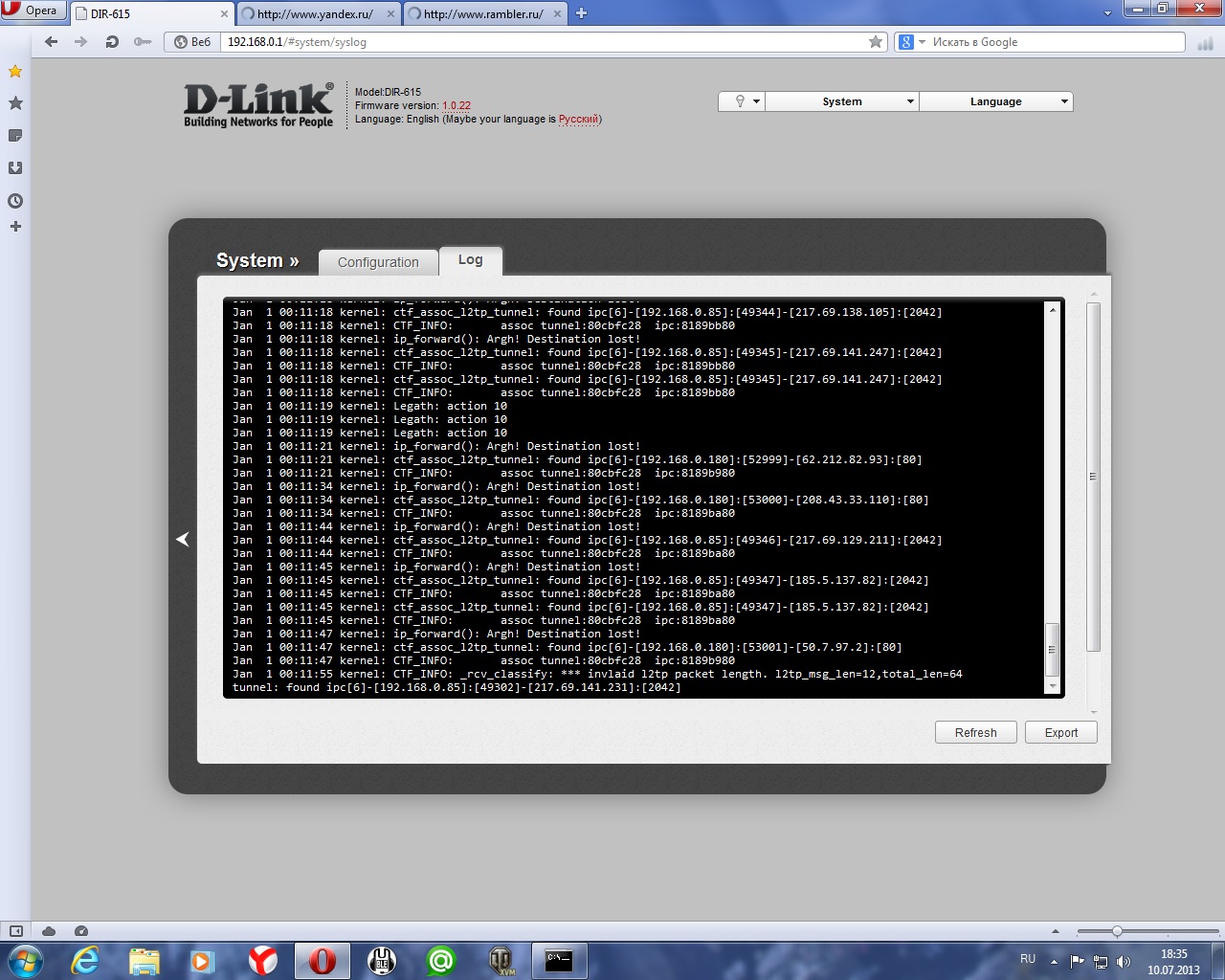
Task: Click the left arrow to expand side menu
Action: pyautogui.click(x=183, y=540)
